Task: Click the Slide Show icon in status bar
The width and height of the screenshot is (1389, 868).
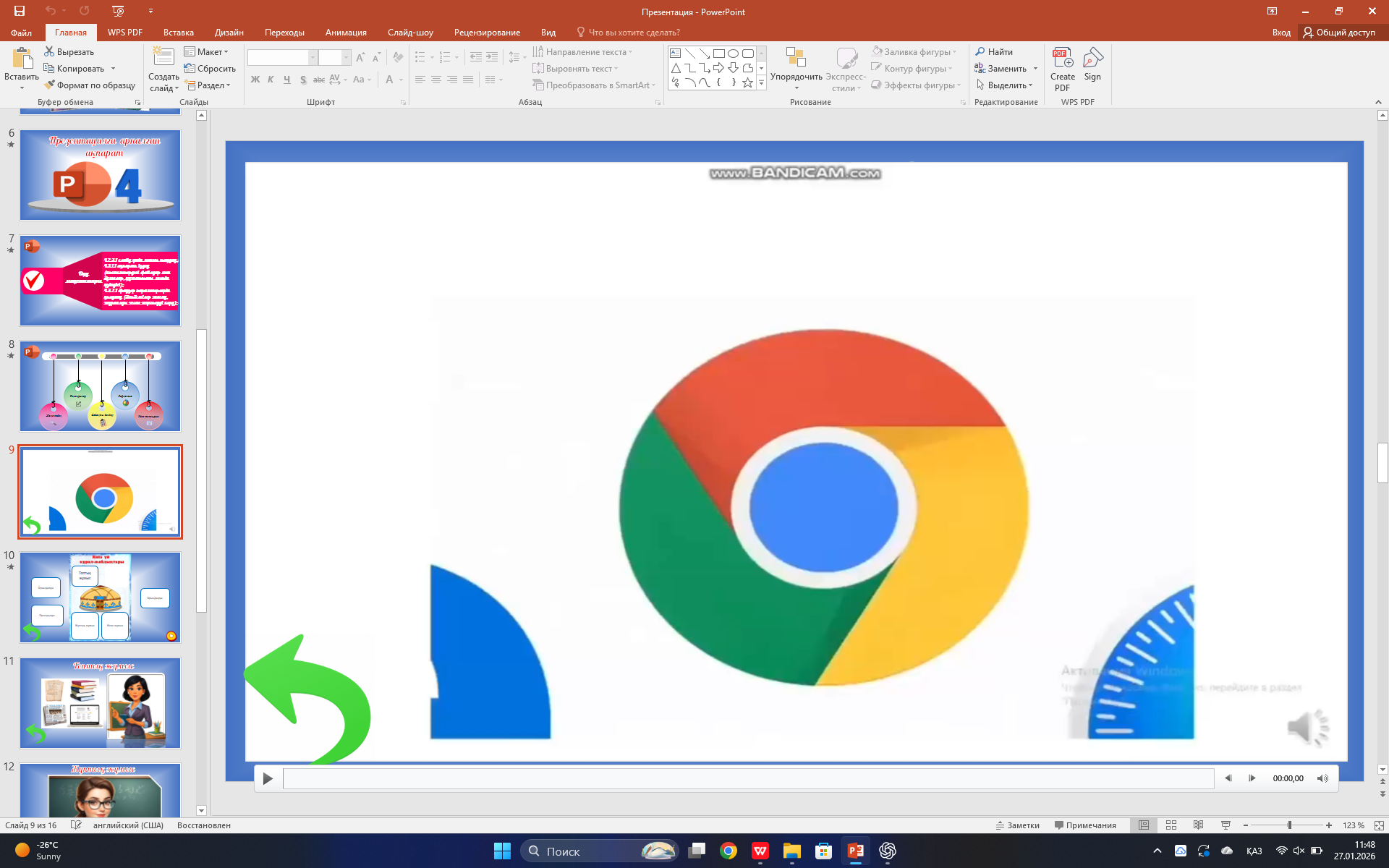Action: [x=1226, y=825]
